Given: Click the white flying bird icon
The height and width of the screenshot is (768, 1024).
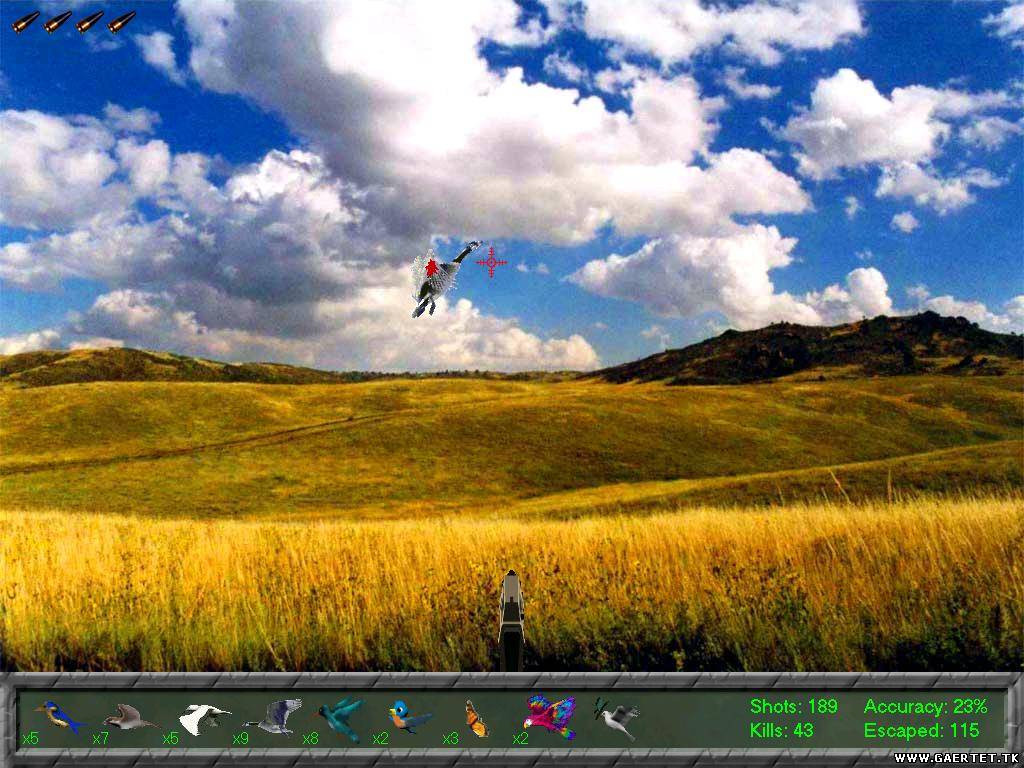Looking at the screenshot, I should point(204,718).
